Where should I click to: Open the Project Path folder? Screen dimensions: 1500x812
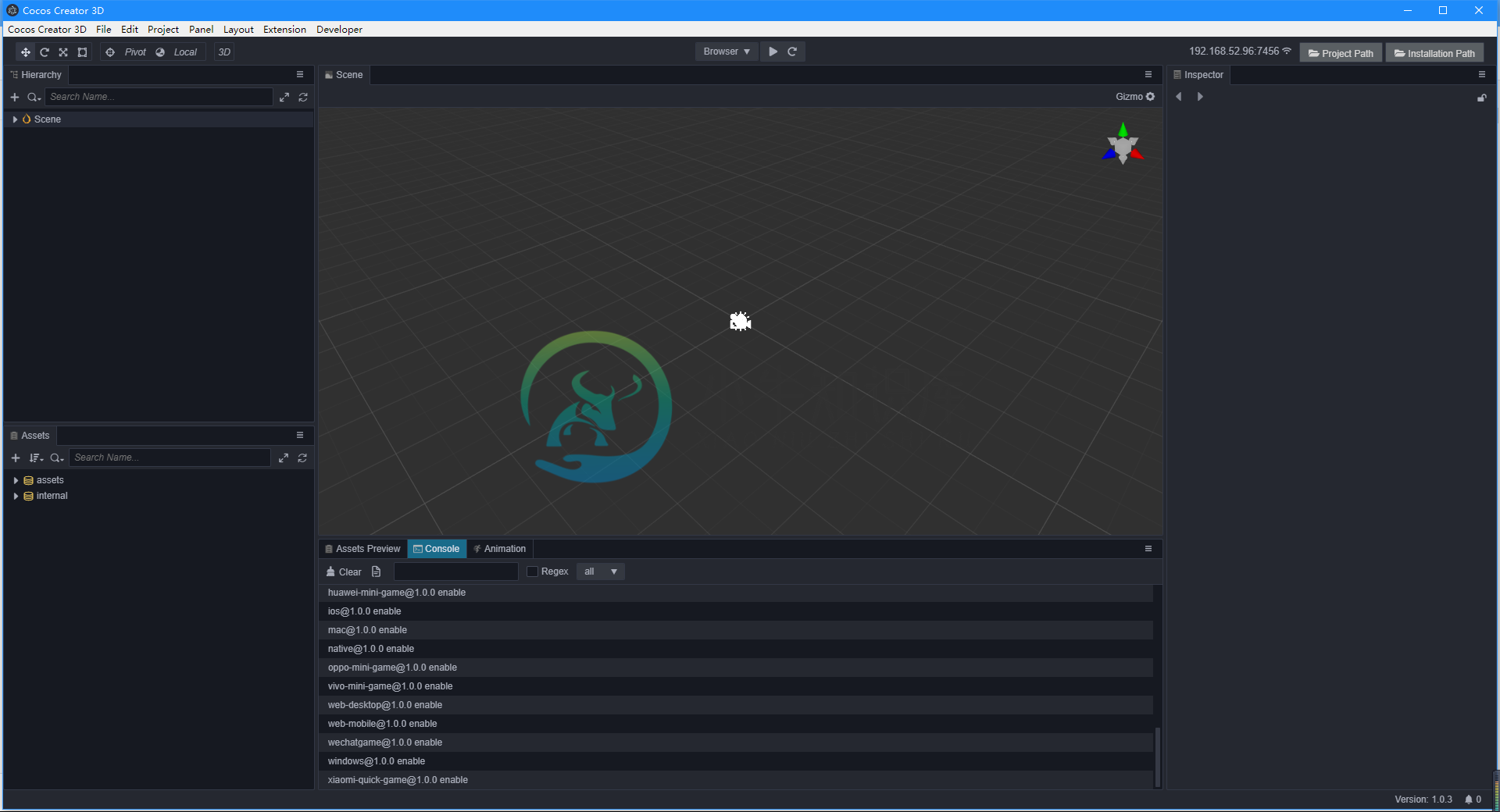[x=1341, y=53]
